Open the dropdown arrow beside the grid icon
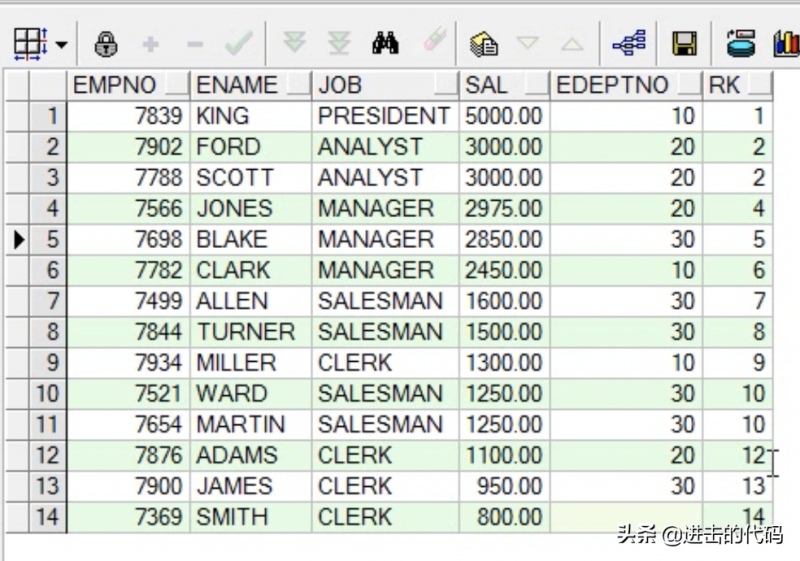 tap(62, 45)
